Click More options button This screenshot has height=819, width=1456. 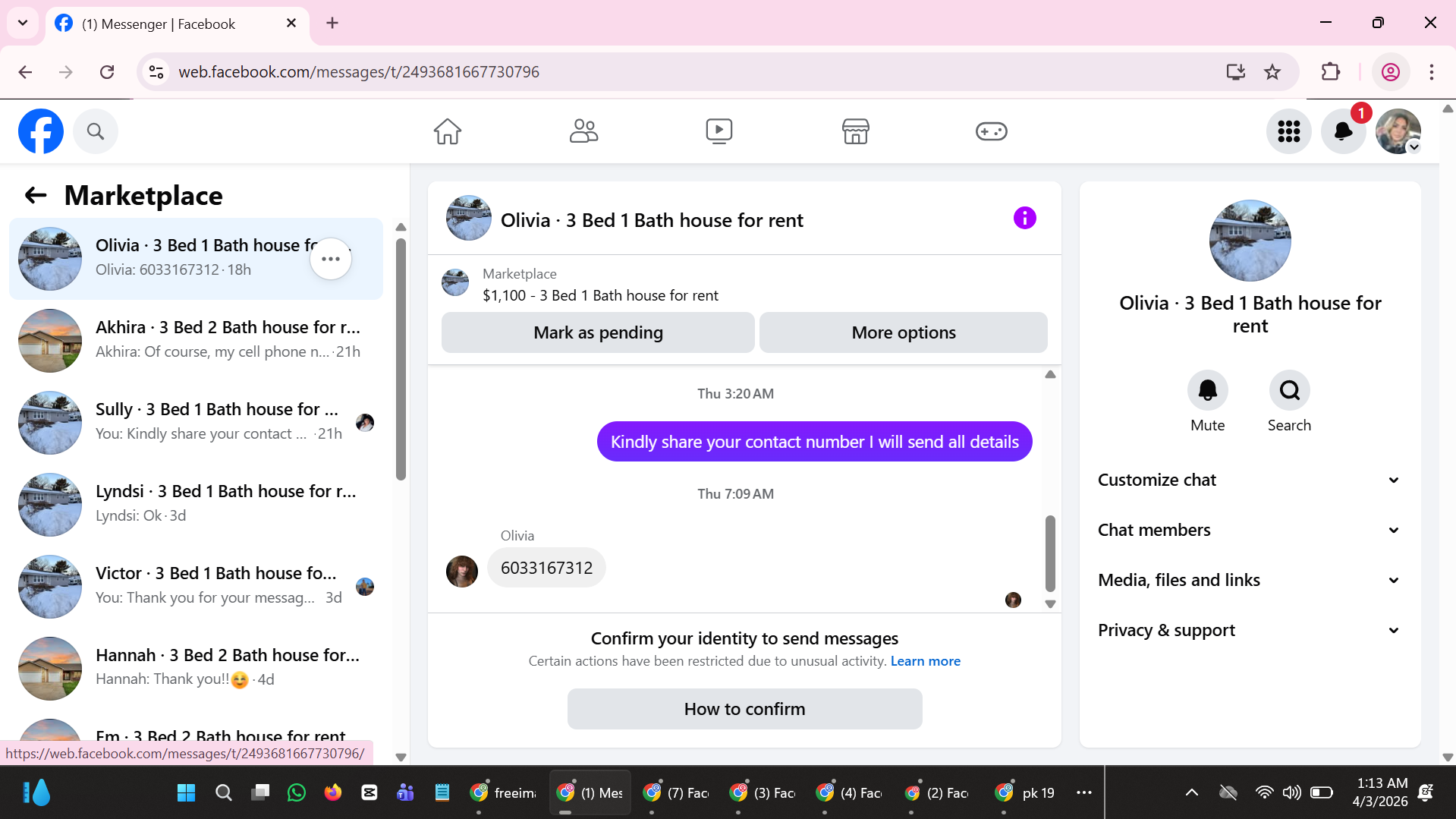904,332
